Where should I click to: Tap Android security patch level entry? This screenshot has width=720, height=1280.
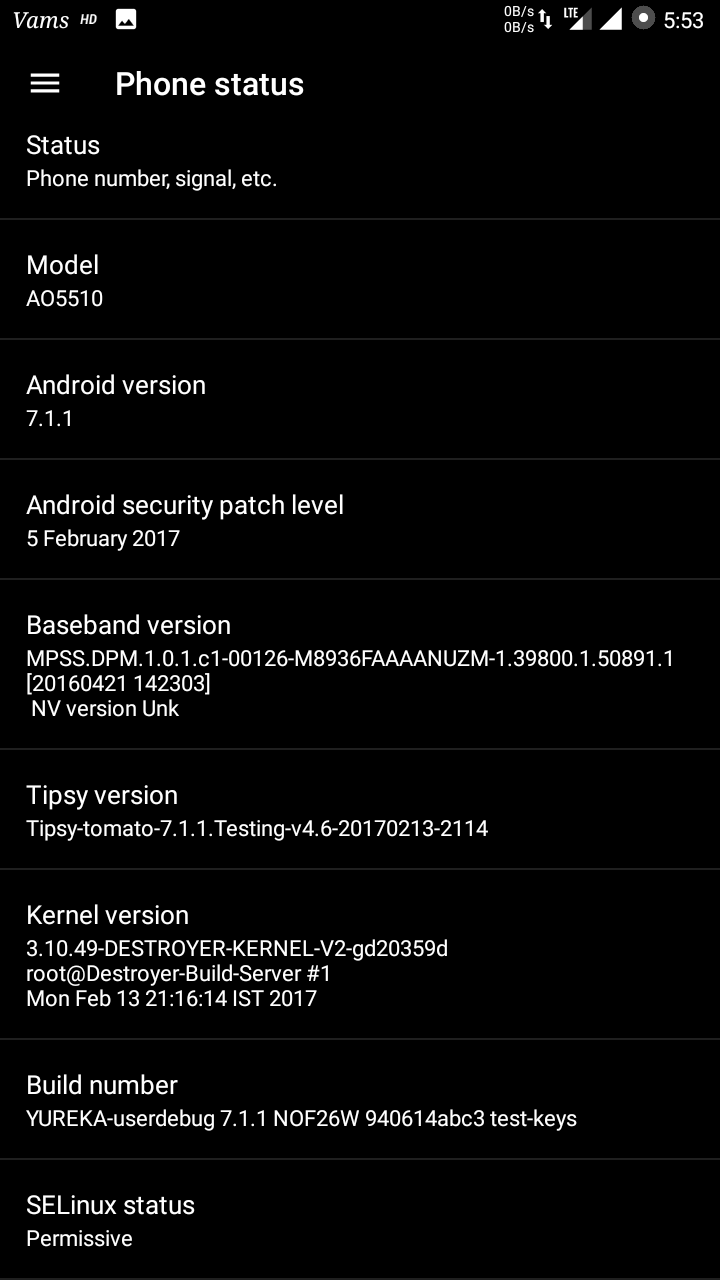click(x=360, y=520)
